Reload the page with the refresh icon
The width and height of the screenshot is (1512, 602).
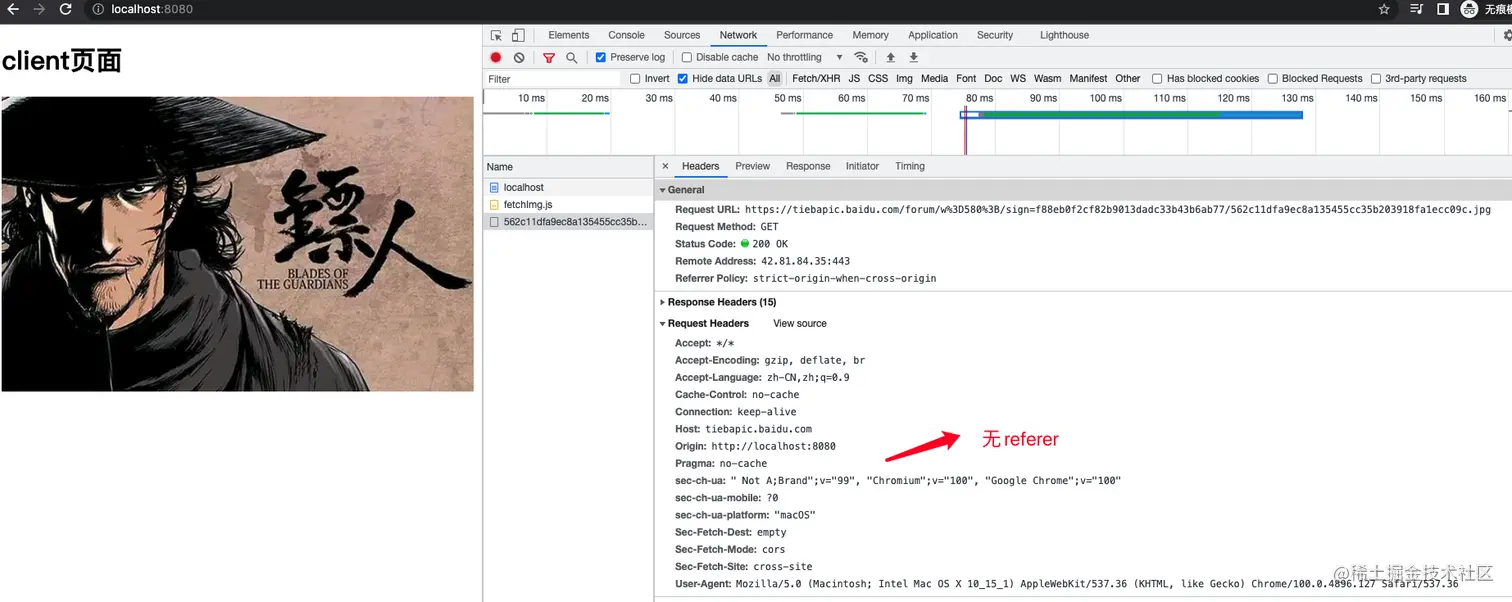66,9
